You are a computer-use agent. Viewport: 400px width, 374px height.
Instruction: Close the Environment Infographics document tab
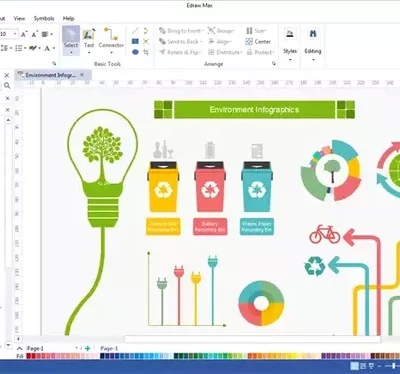pos(82,75)
